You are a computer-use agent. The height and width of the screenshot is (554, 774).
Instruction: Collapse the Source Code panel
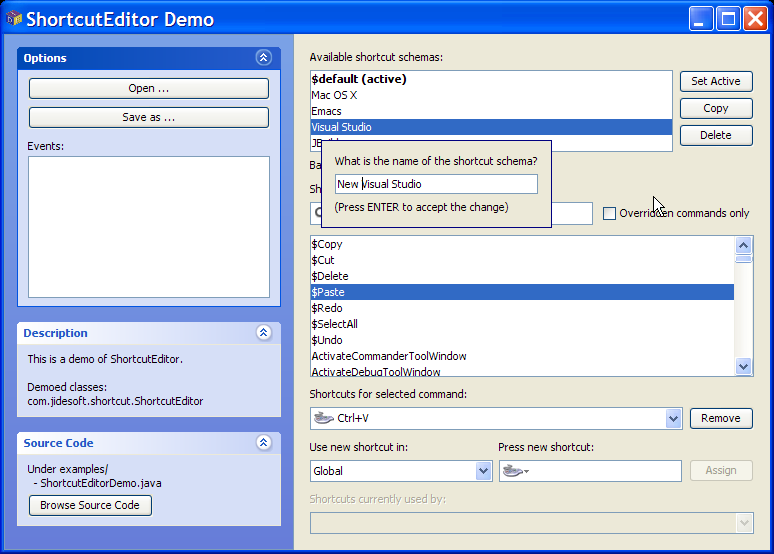(x=264, y=442)
